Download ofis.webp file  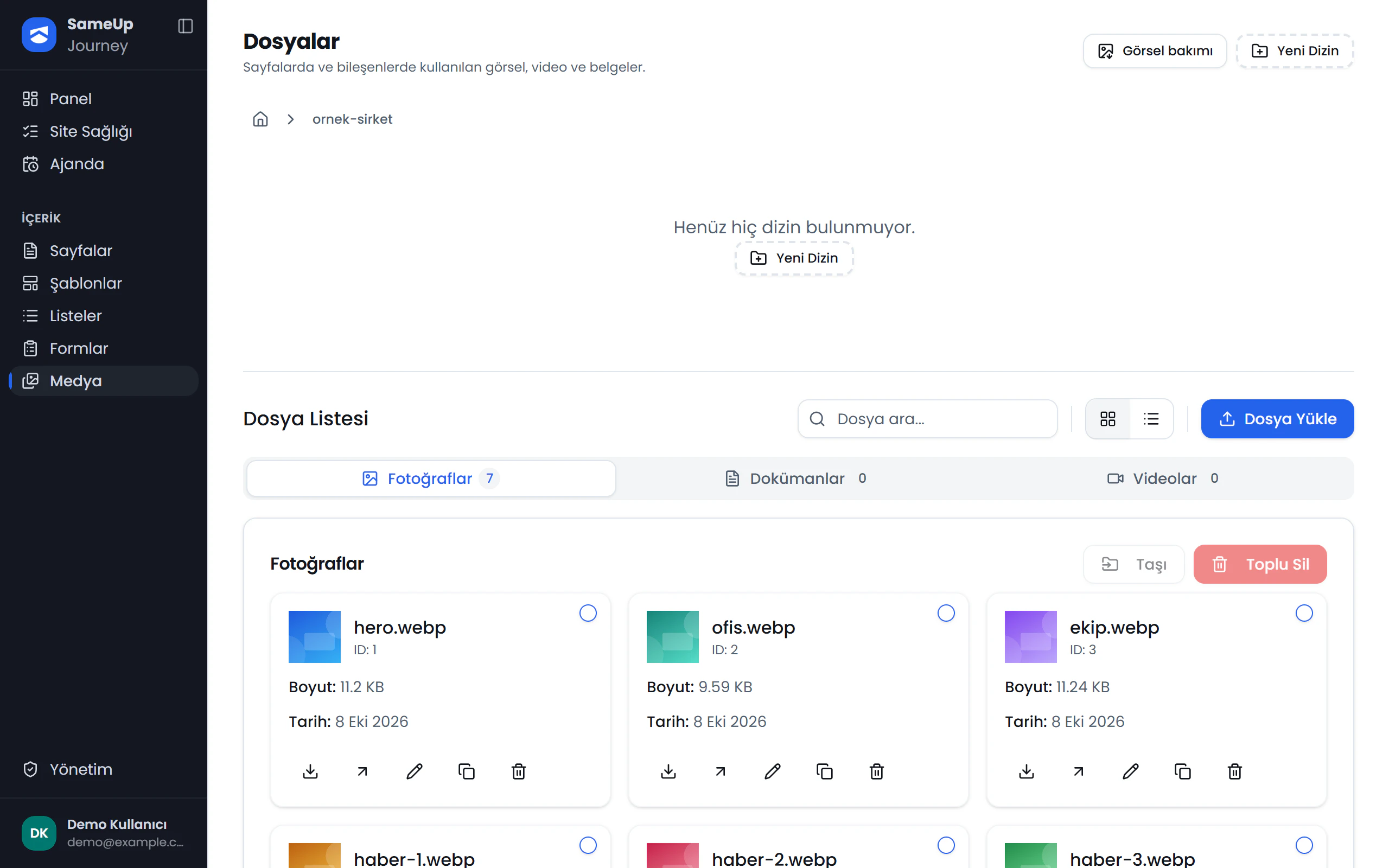click(668, 771)
